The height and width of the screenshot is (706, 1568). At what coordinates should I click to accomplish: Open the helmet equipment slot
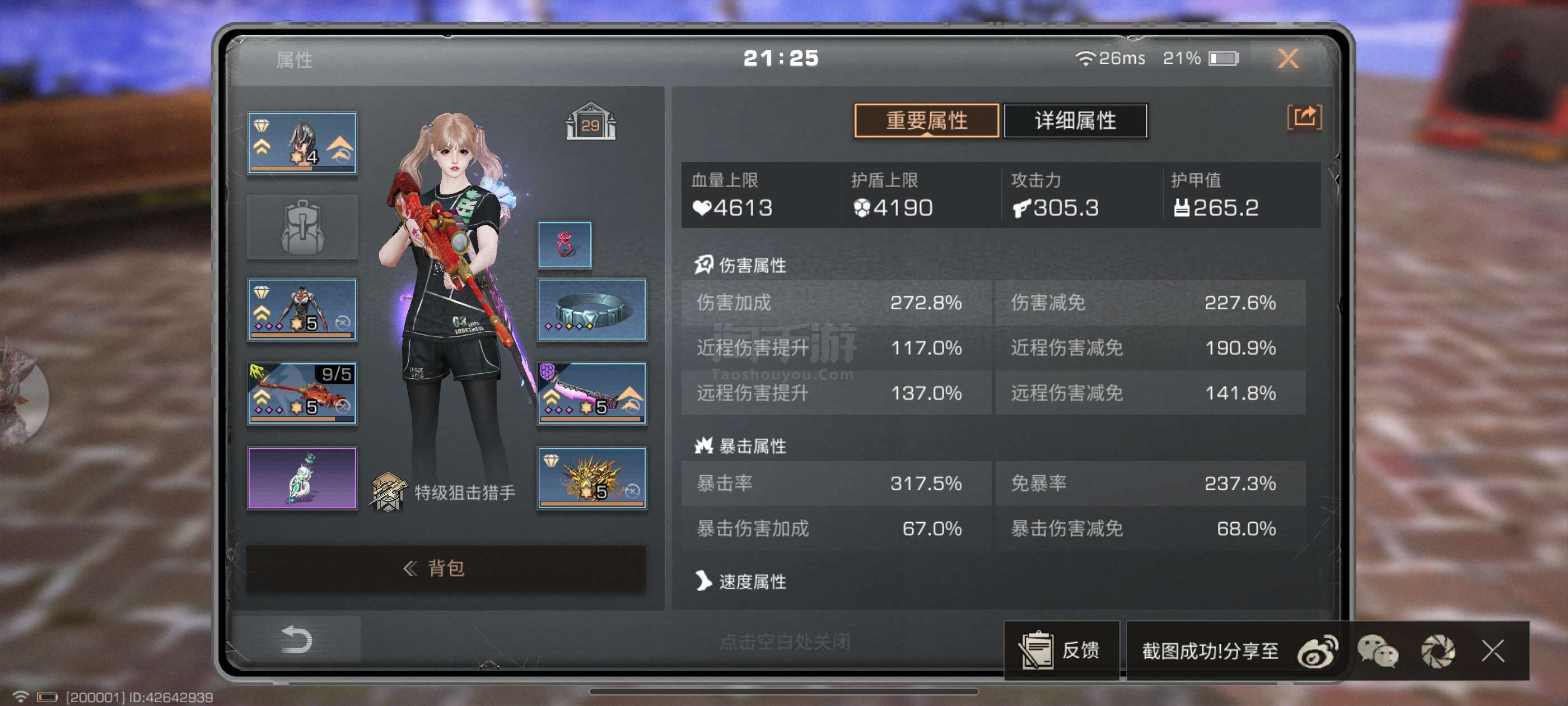click(x=302, y=143)
